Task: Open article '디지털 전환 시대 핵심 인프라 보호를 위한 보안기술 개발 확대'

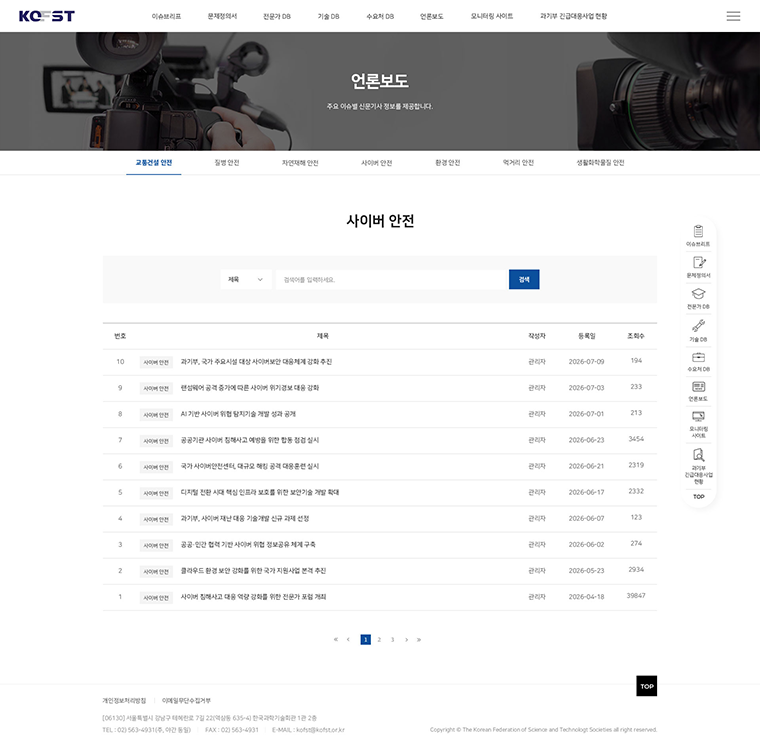Action: (260, 493)
